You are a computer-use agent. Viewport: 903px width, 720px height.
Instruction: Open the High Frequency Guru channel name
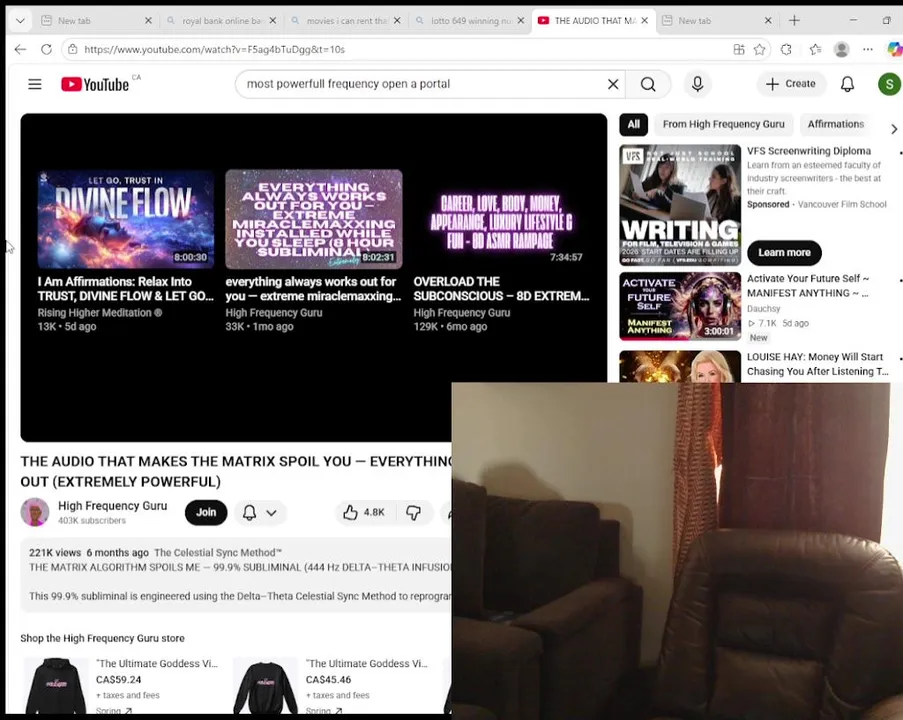point(113,506)
